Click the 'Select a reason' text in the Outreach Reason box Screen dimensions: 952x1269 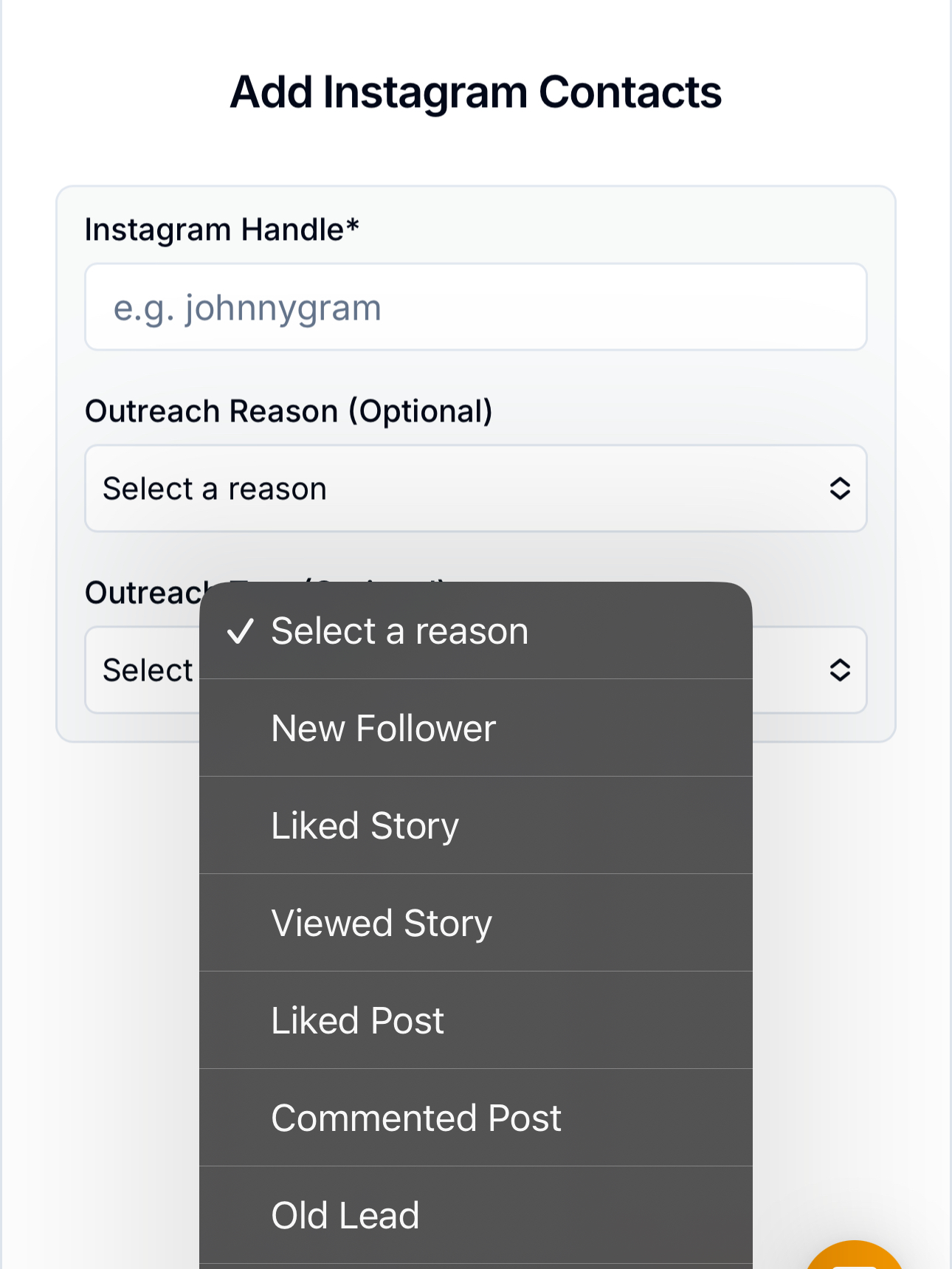coord(215,489)
